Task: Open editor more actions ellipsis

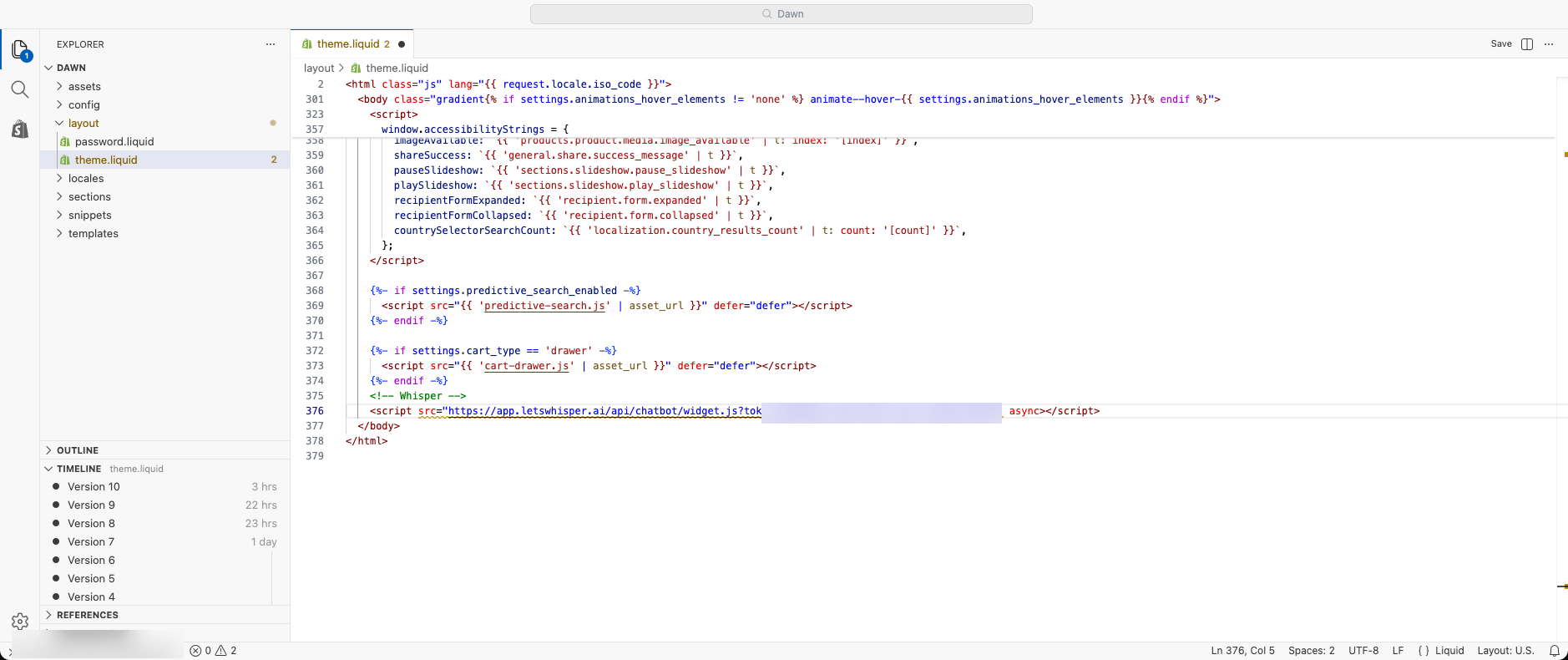Action: 1549,44
